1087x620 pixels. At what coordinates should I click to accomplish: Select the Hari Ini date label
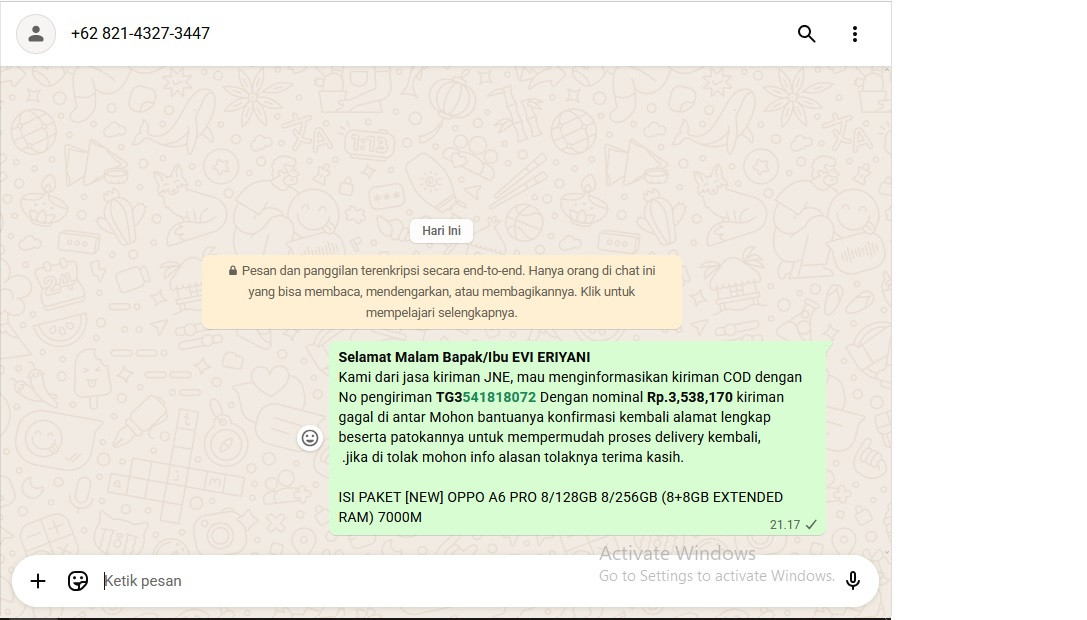pyautogui.click(x=442, y=231)
